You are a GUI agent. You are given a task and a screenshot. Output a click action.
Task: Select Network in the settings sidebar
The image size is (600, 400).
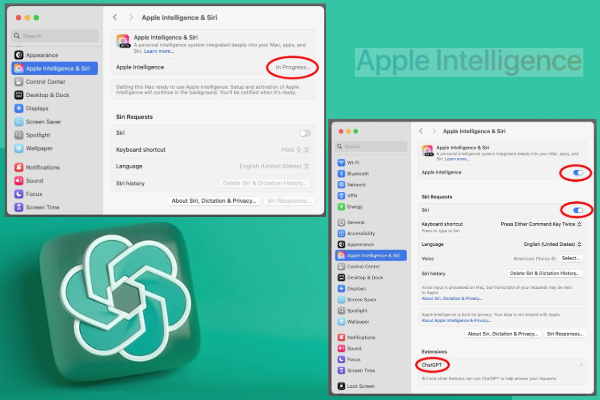click(x=352, y=184)
